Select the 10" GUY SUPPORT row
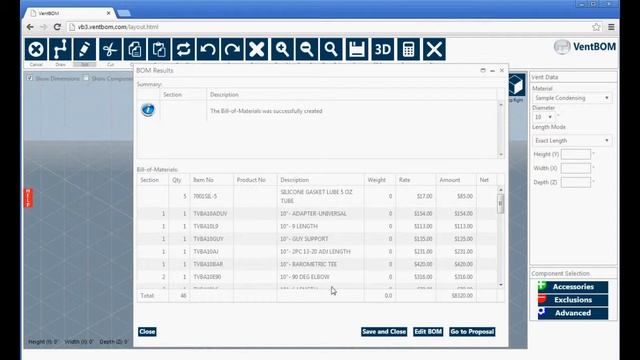Image resolution: width=640 pixels, height=360 pixels. point(317,239)
